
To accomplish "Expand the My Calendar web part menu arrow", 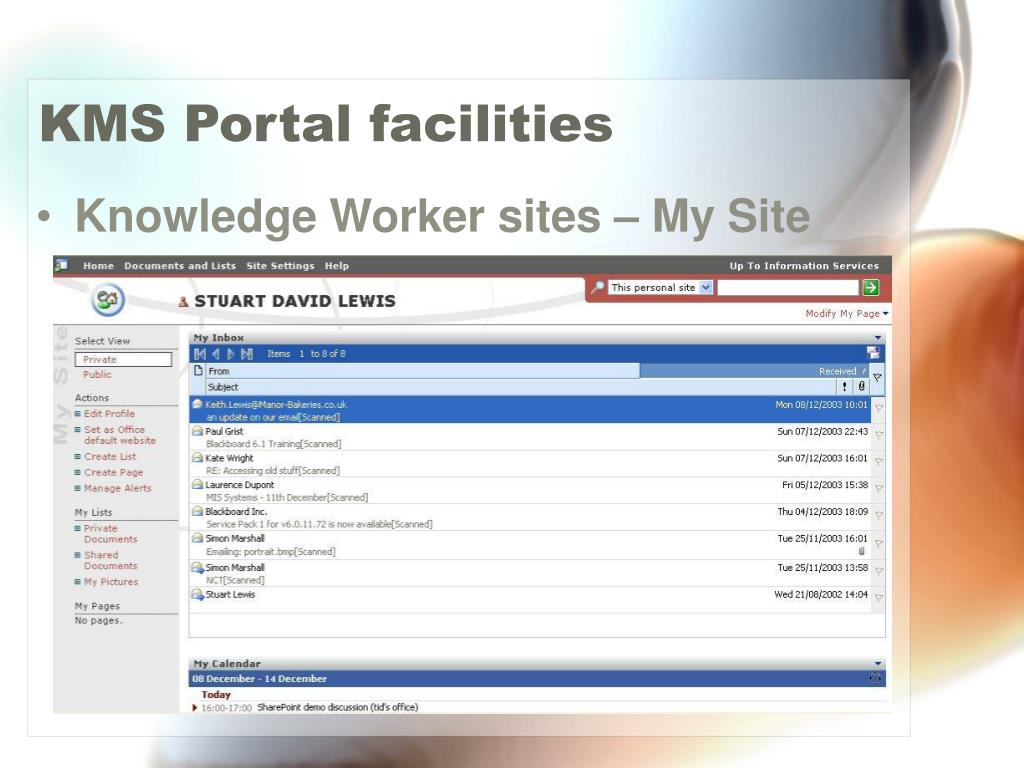I will (878, 664).
